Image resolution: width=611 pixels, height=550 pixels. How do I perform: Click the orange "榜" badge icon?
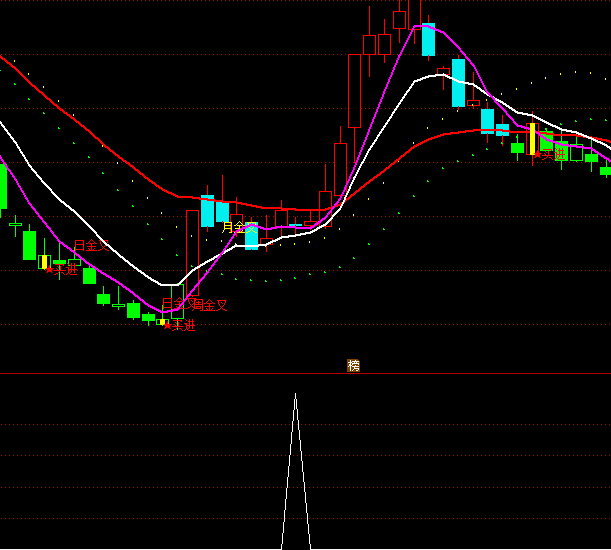tap(353, 366)
